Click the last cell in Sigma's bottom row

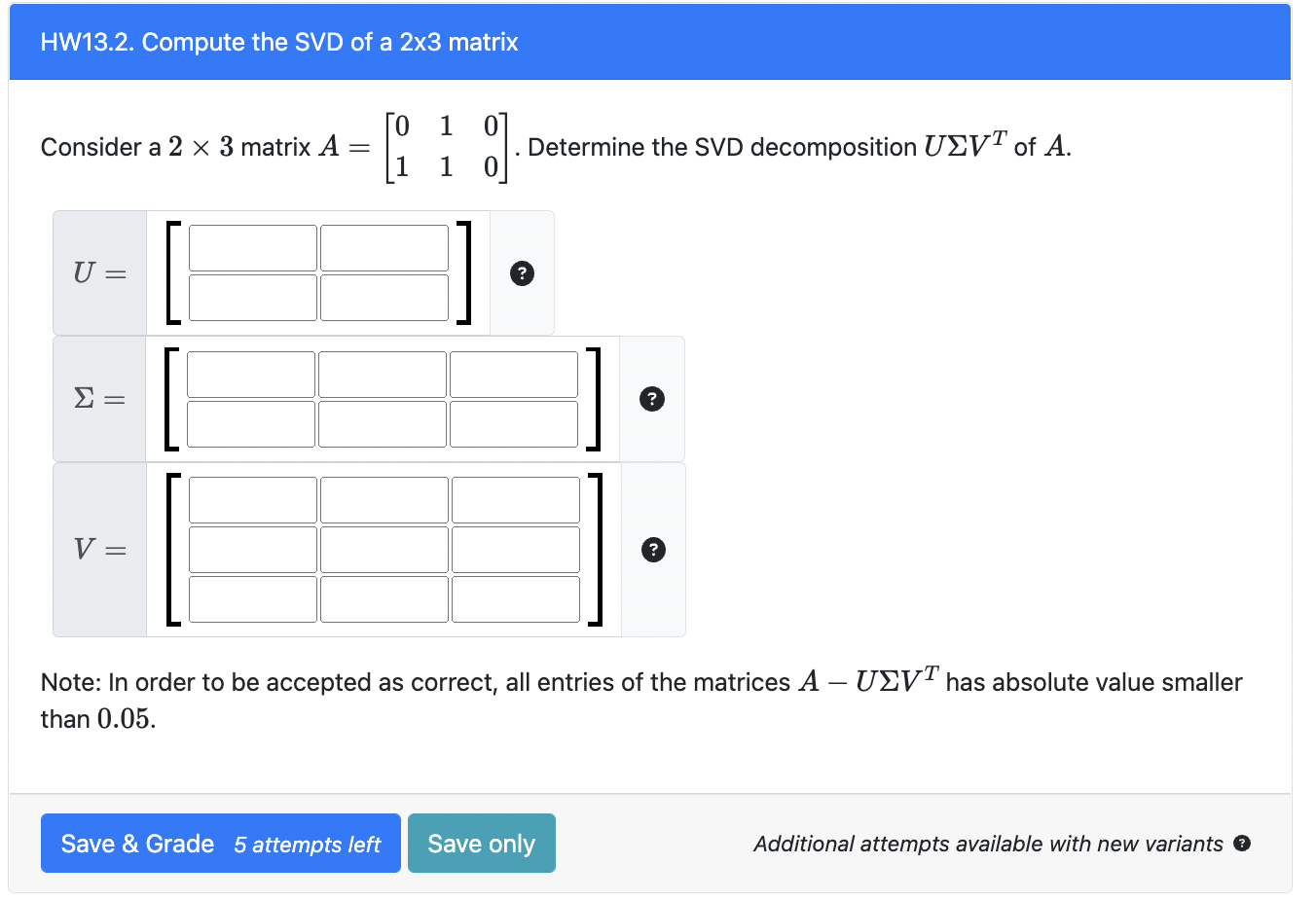(514, 423)
